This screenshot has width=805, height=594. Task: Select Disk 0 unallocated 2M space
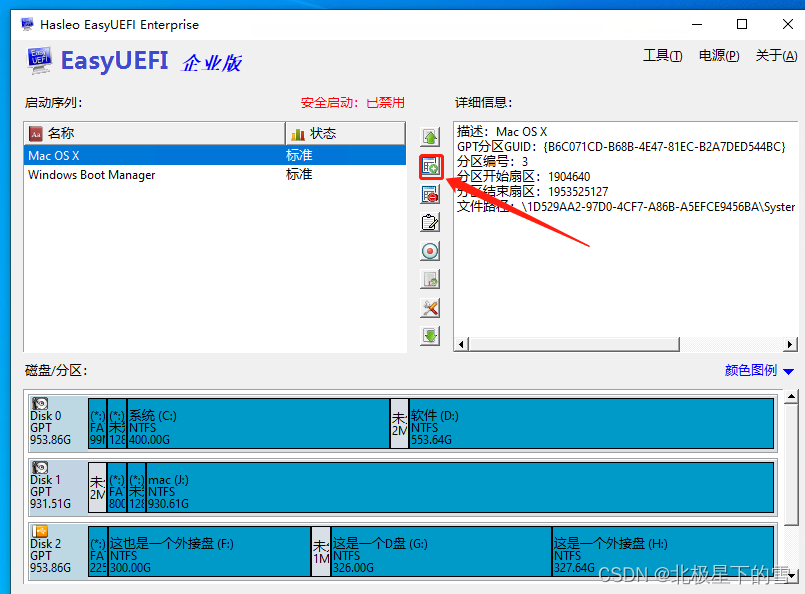pyautogui.click(x=399, y=424)
